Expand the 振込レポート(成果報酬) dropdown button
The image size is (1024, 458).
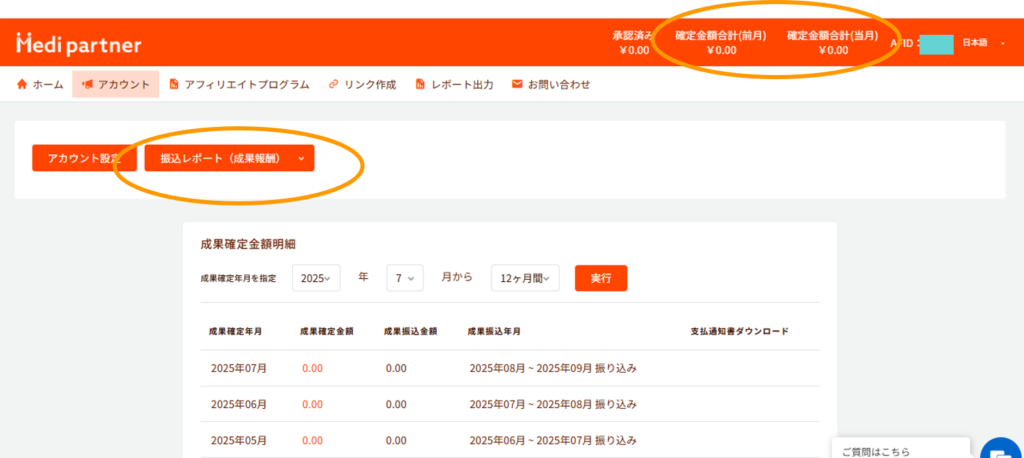coord(229,158)
